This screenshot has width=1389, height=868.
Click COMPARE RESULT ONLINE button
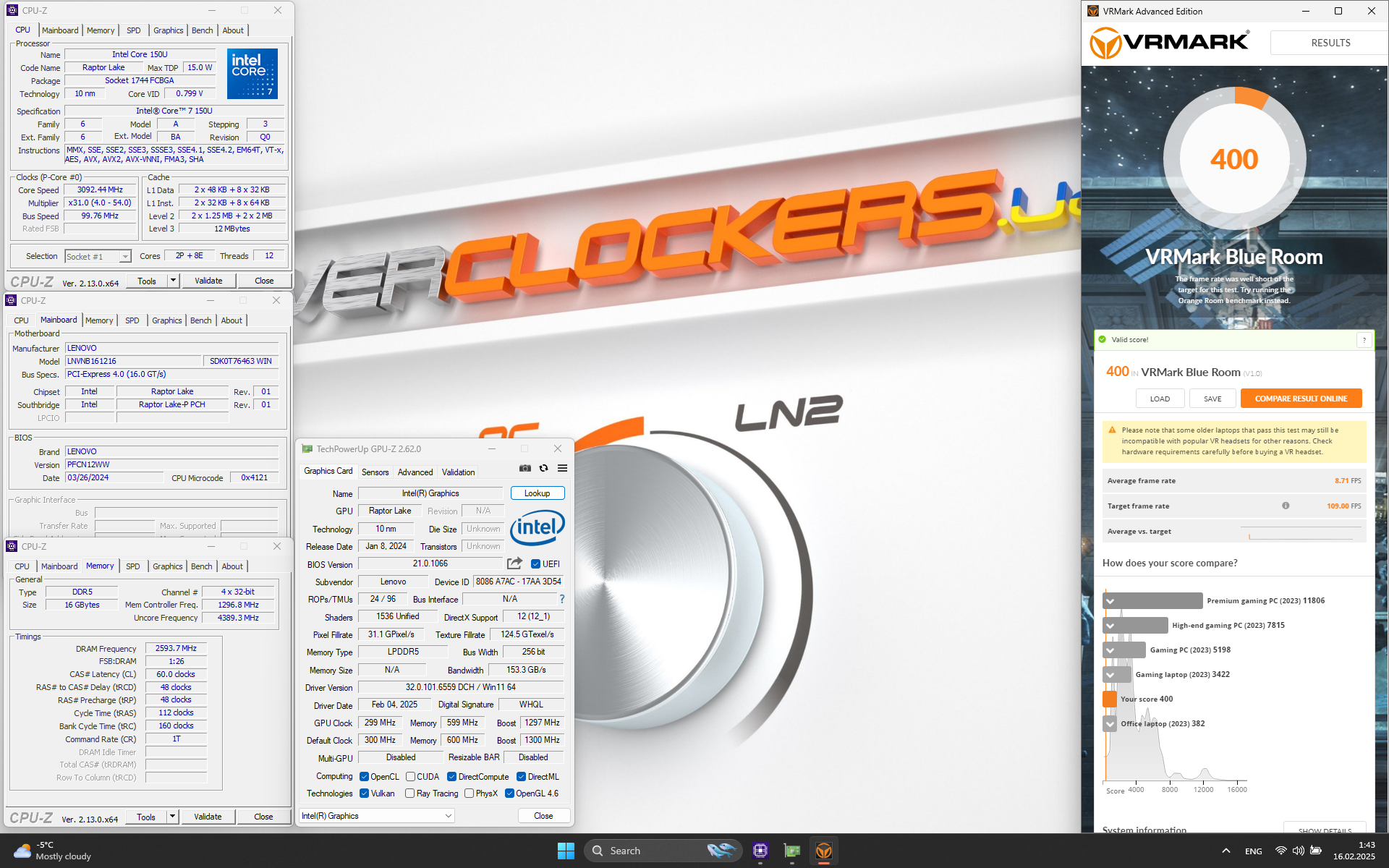[x=1301, y=399]
